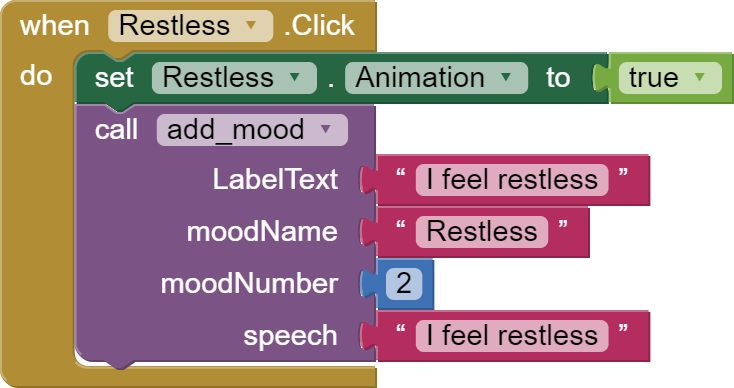Open the true boolean value dropdown
Screen dimensions: 734x388
point(670,78)
